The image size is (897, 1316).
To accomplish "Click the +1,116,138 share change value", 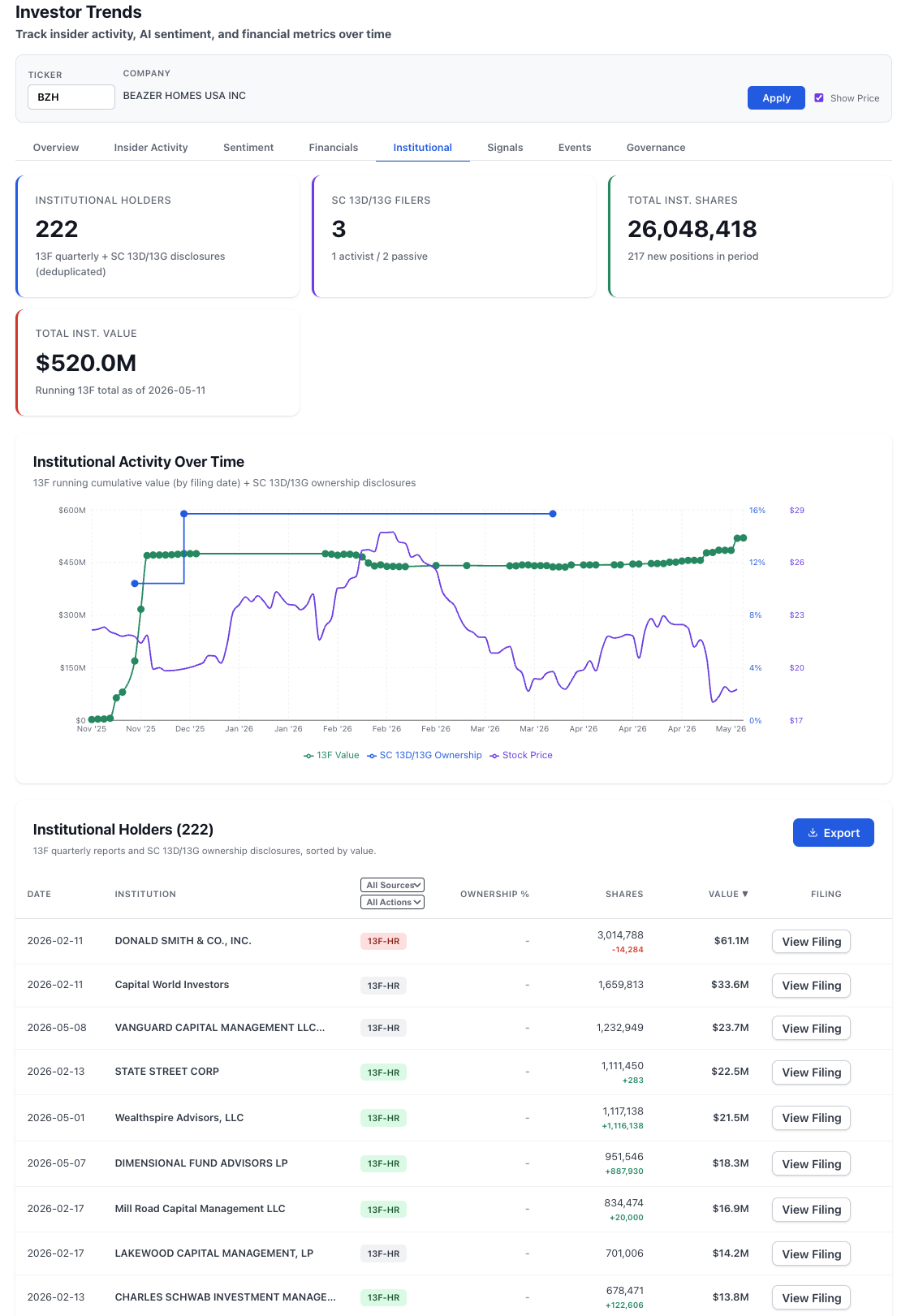I will tap(623, 1126).
